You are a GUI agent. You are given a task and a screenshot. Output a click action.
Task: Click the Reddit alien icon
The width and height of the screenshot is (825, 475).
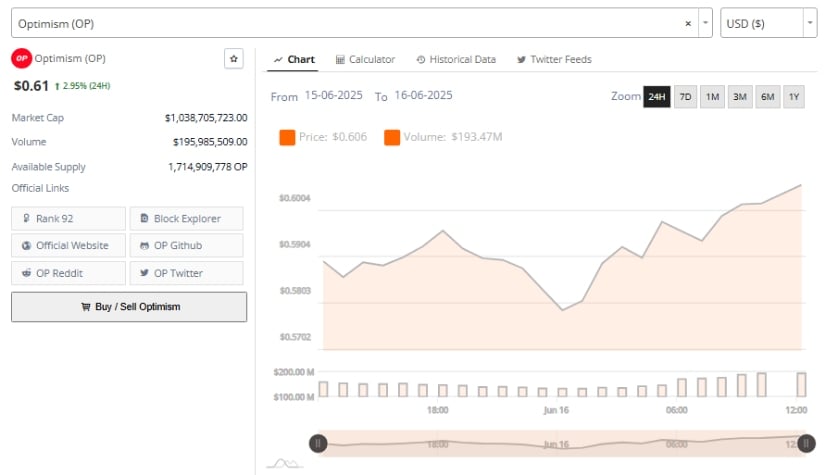click(26, 272)
